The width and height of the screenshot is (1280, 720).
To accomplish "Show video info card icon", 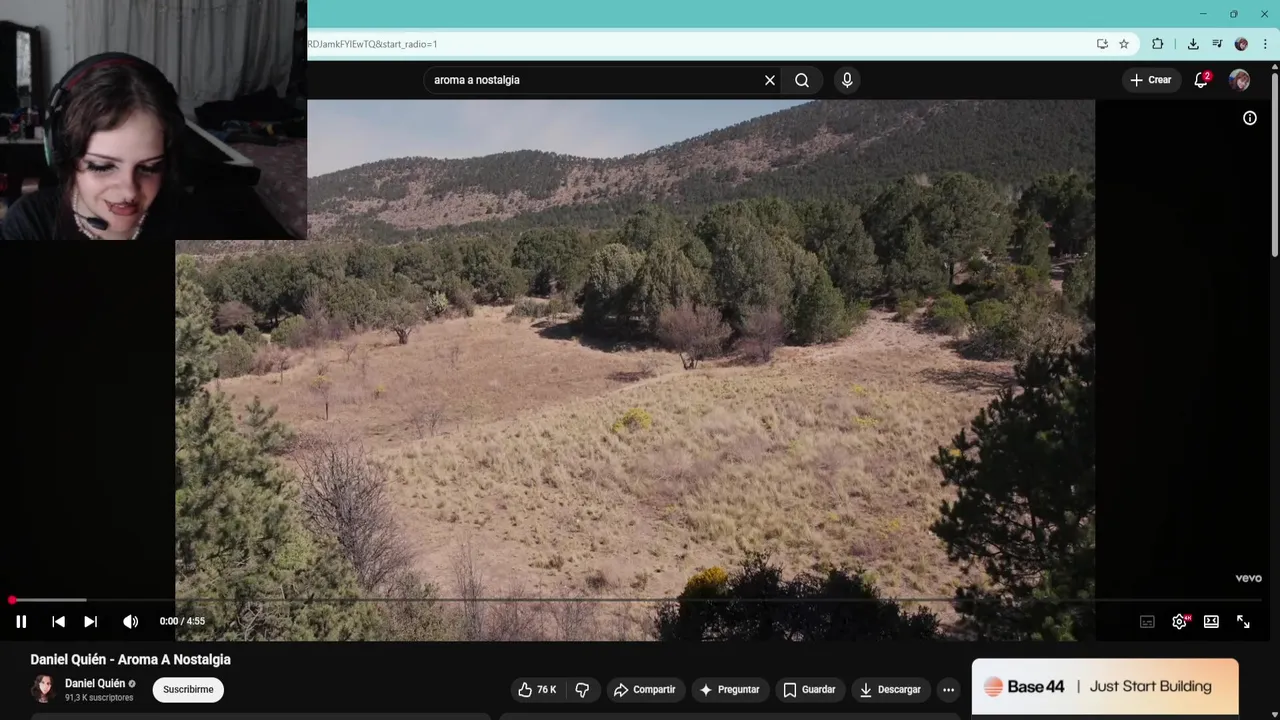I will point(1250,118).
